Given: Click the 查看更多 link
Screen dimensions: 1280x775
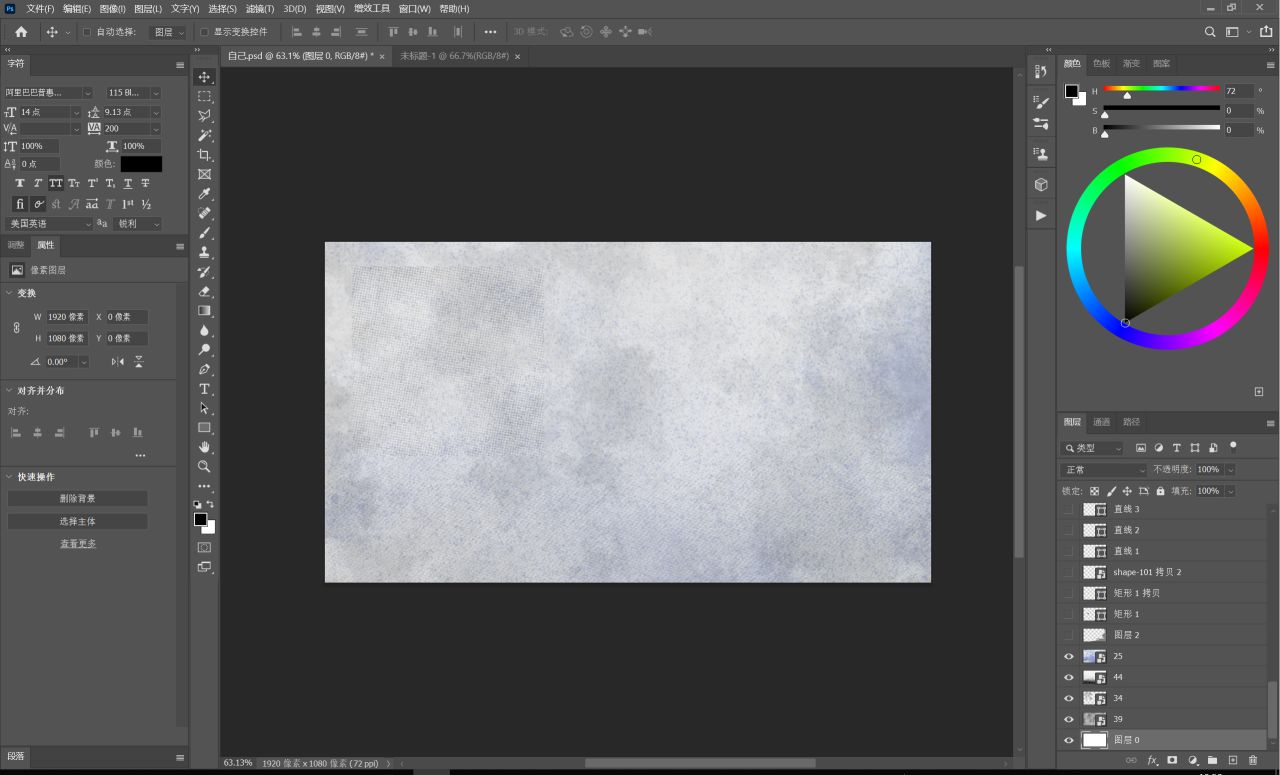Looking at the screenshot, I should pyautogui.click(x=77, y=544).
